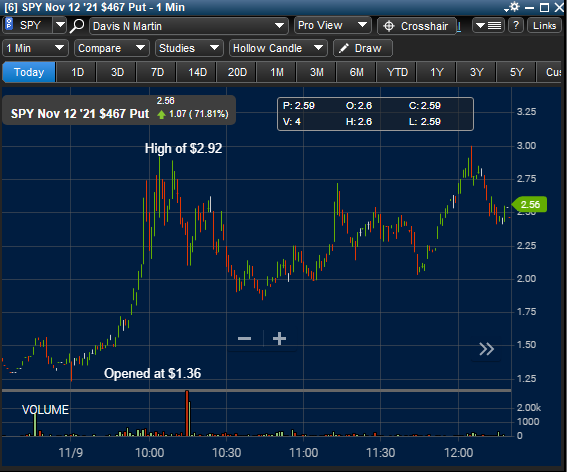Click the 1.07 (71.81%) change value
The image size is (567, 472).
(x=199, y=114)
